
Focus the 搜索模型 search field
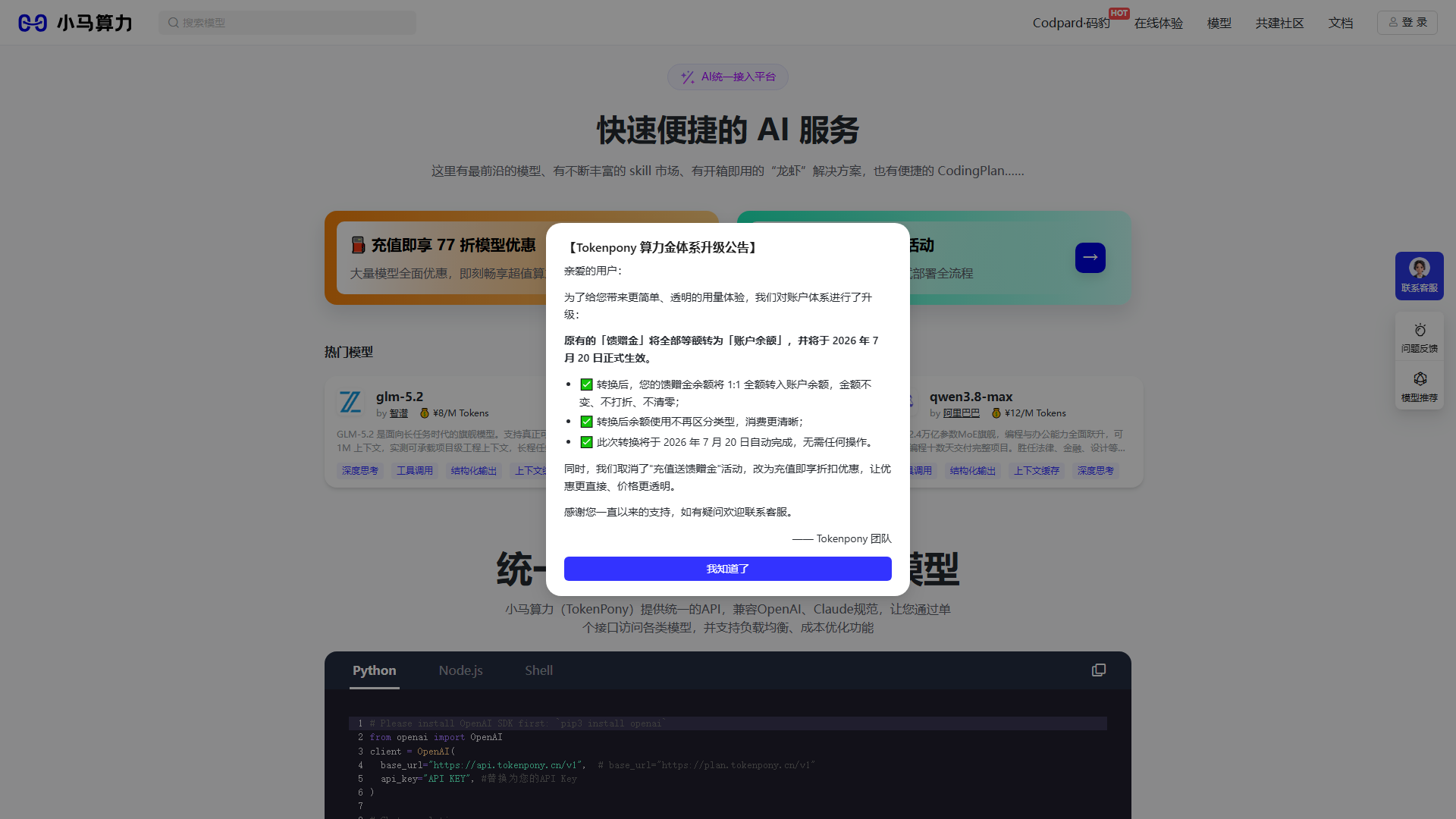click(287, 23)
